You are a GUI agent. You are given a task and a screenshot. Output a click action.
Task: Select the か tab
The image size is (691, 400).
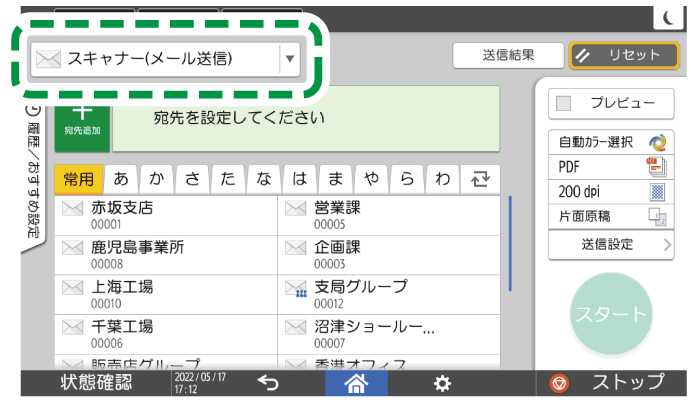coord(157,179)
